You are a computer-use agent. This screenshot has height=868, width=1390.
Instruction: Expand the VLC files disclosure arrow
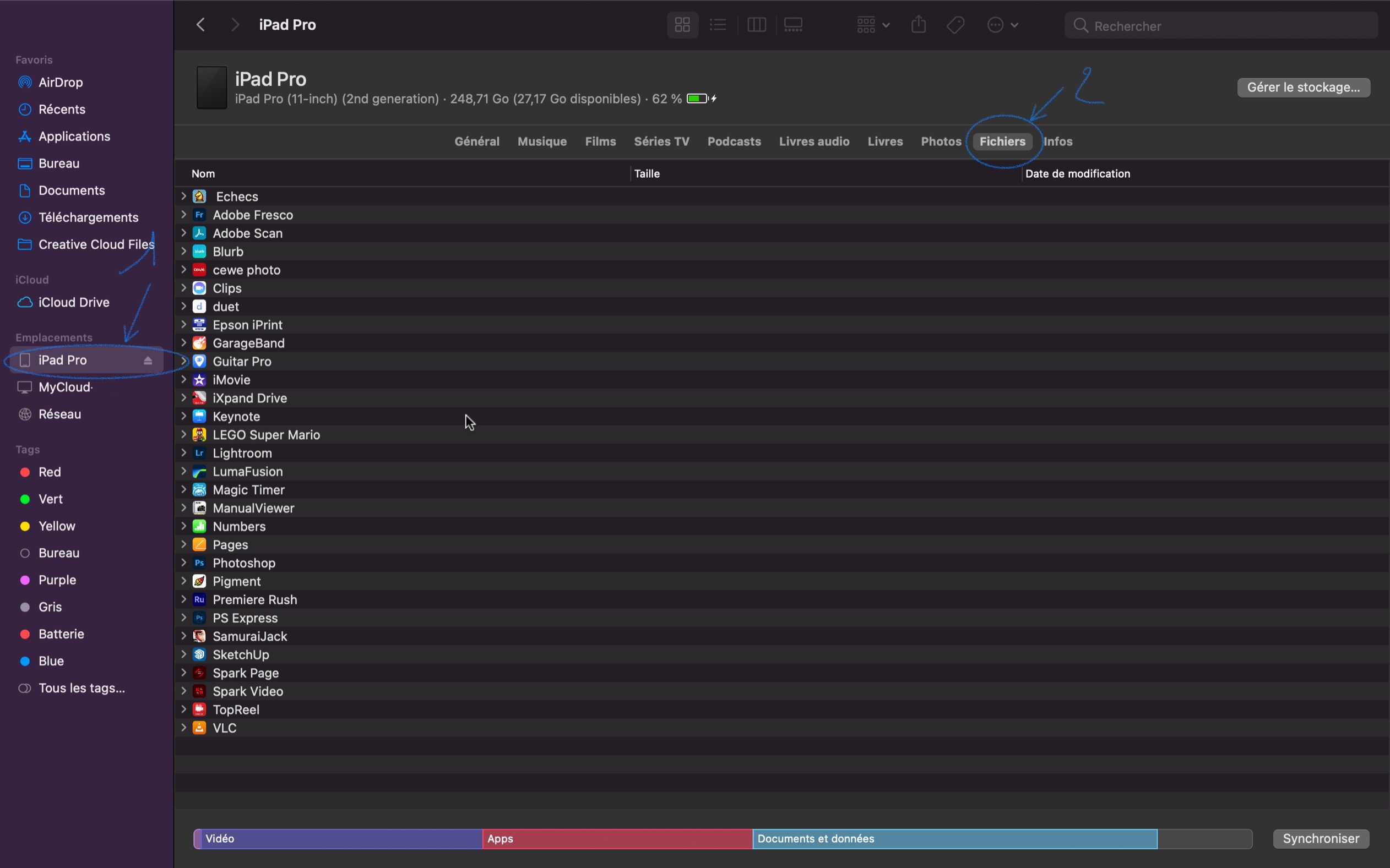(183, 727)
